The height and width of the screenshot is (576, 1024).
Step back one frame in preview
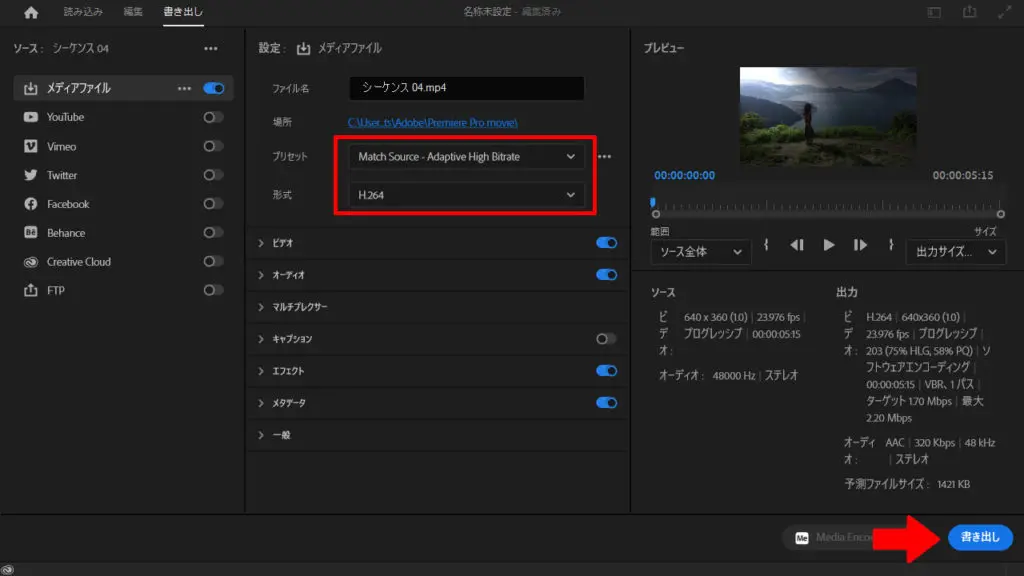tap(797, 245)
